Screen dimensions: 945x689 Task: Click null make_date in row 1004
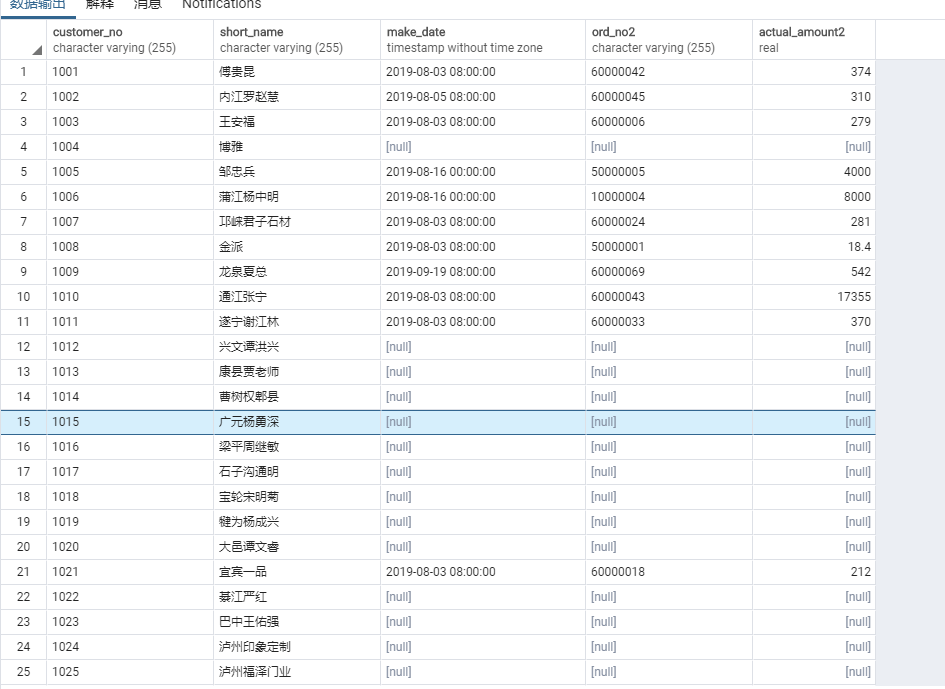(x=483, y=147)
